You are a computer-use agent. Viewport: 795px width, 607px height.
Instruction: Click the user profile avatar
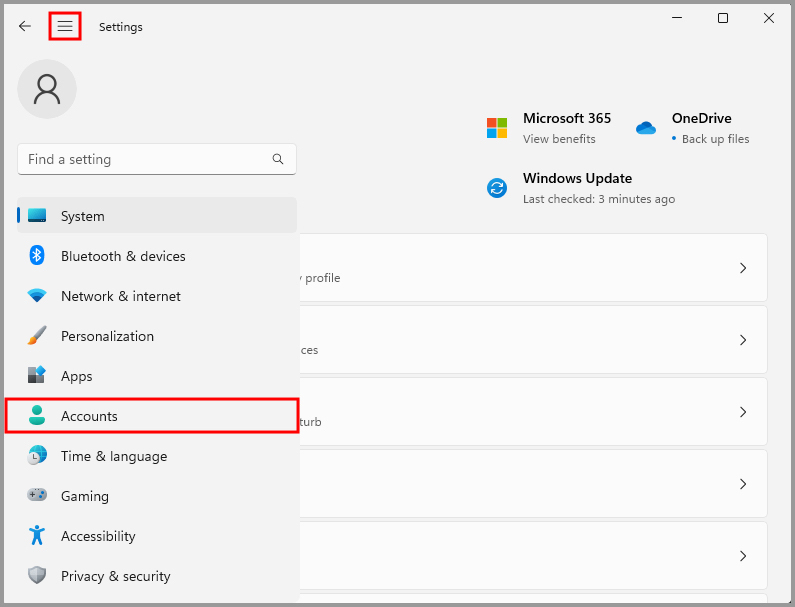pyautogui.click(x=47, y=89)
